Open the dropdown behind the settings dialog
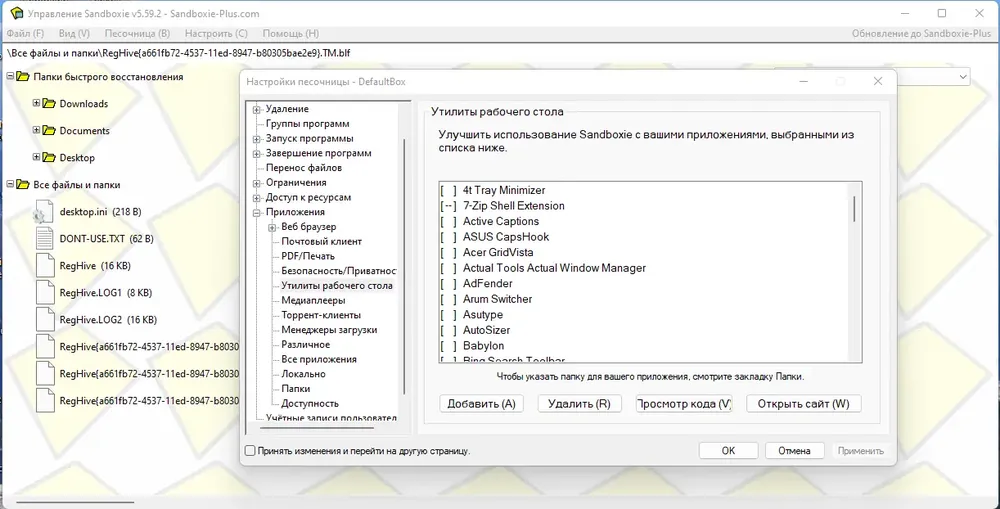This screenshot has height=509, width=1000. (x=962, y=77)
